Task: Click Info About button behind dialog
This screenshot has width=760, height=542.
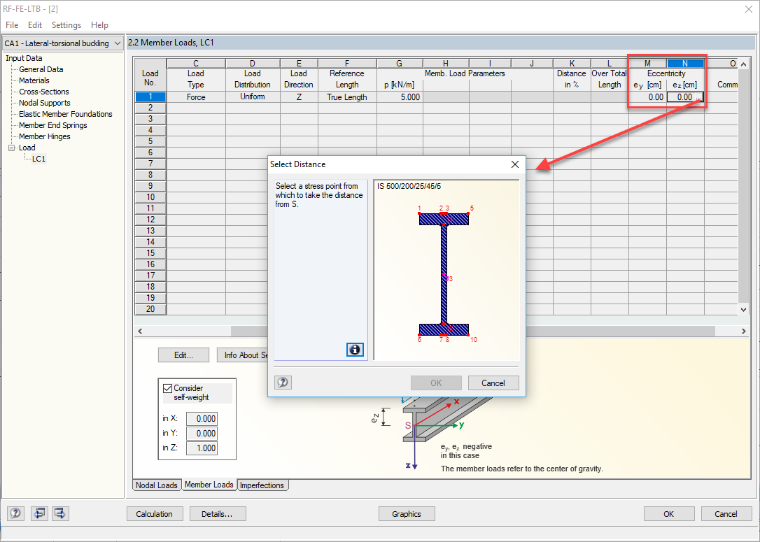Action: (x=242, y=355)
